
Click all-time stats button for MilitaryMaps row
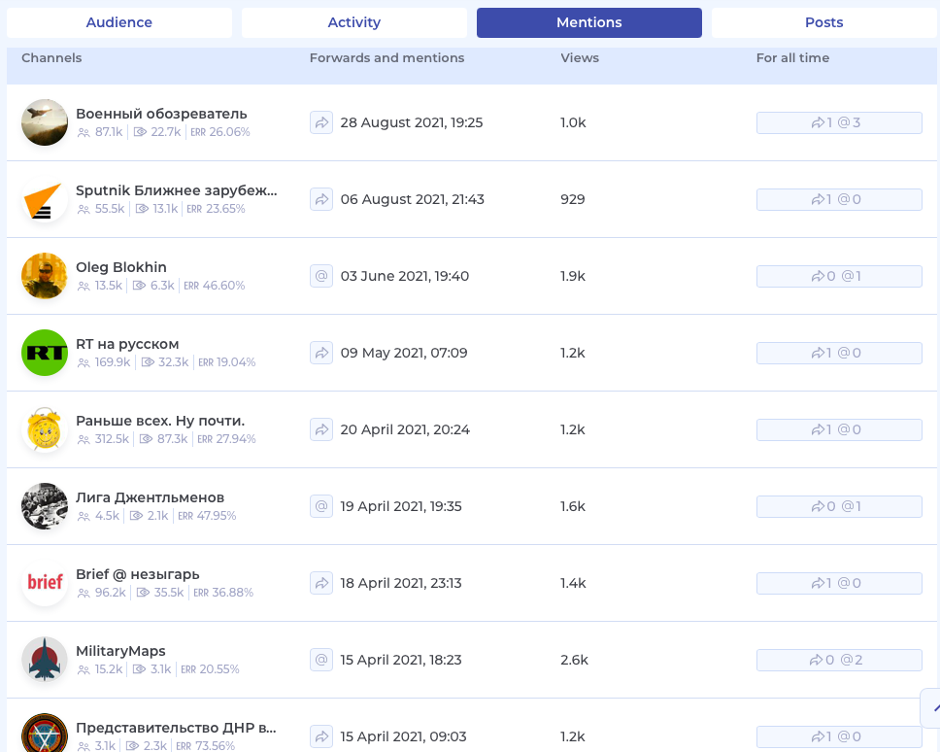coord(838,660)
